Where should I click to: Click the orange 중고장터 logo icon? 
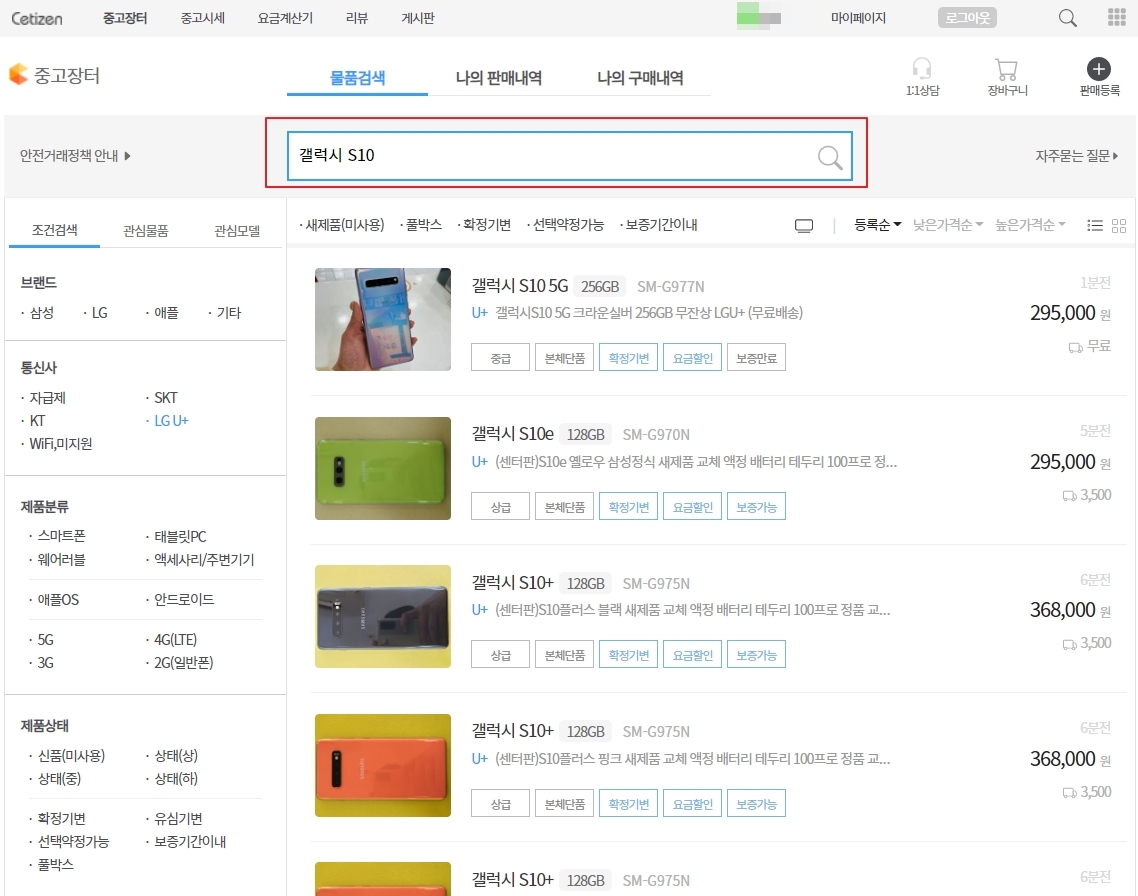click(x=18, y=74)
